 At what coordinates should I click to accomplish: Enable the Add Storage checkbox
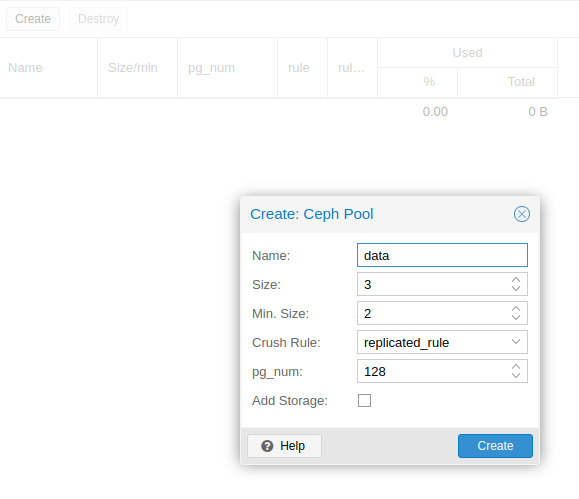pos(364,400)
